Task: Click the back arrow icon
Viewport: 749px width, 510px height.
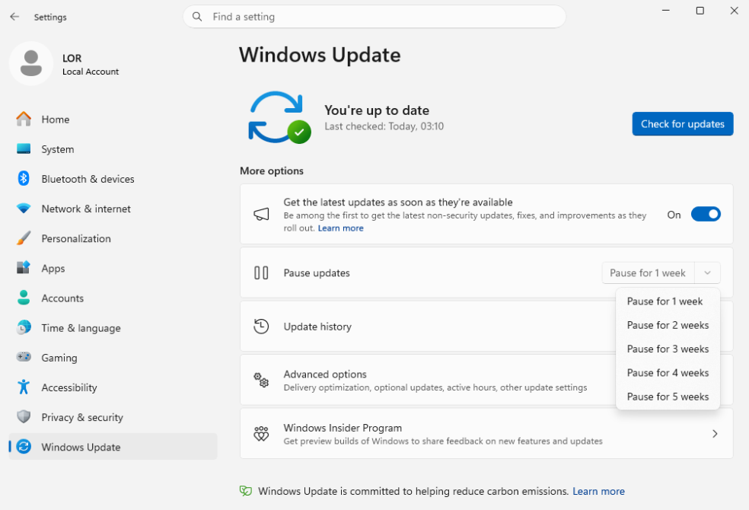Action: 15,17
